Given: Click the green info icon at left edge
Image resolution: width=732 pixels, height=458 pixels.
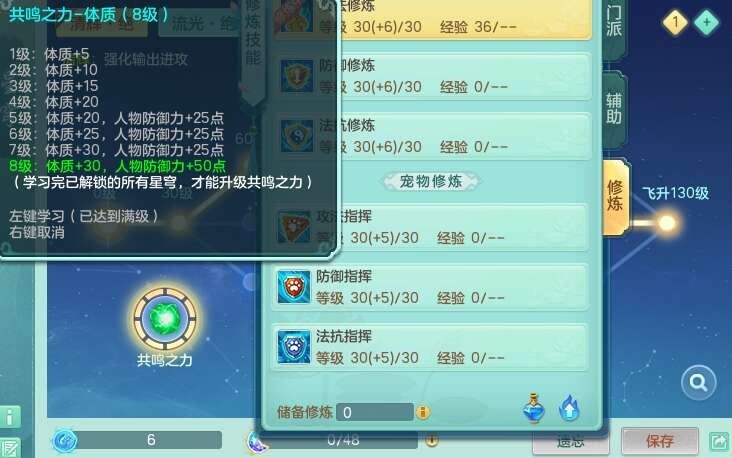Looking at the screenshot, I should point(10,416).
